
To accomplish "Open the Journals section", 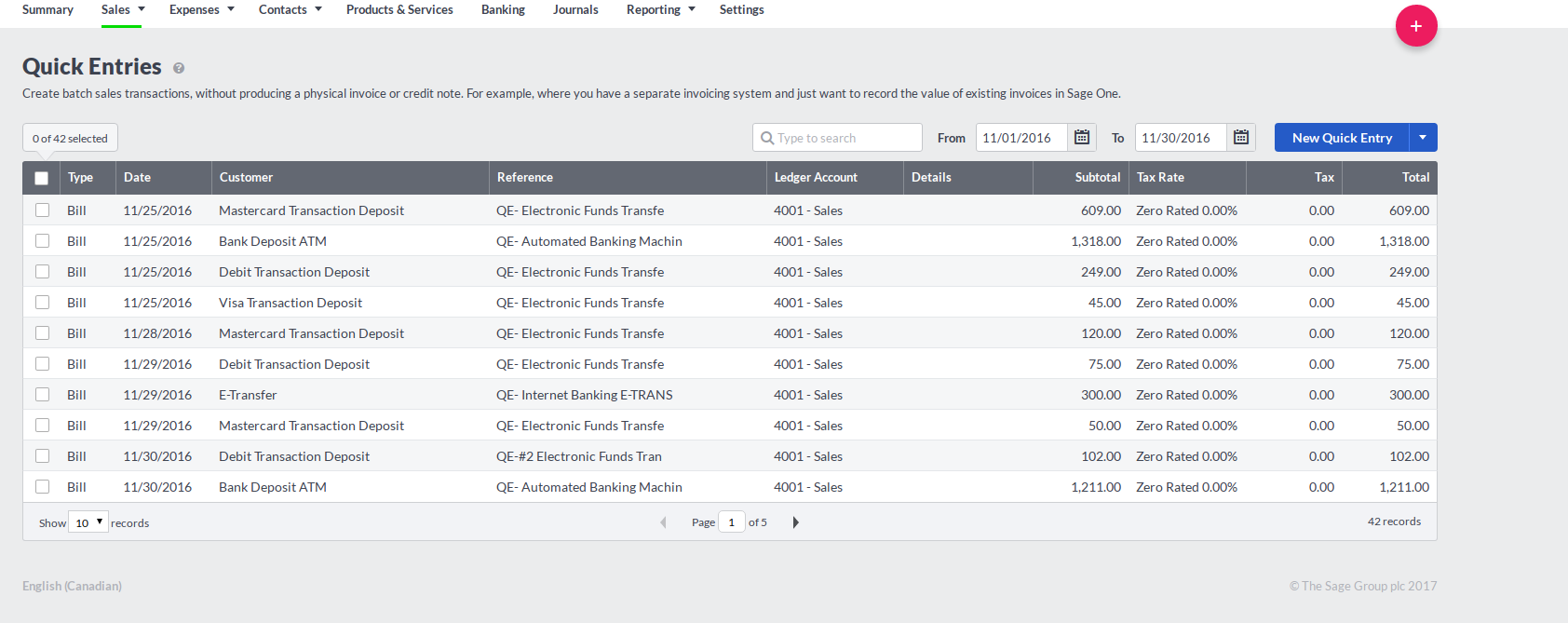I will [575, 9].
